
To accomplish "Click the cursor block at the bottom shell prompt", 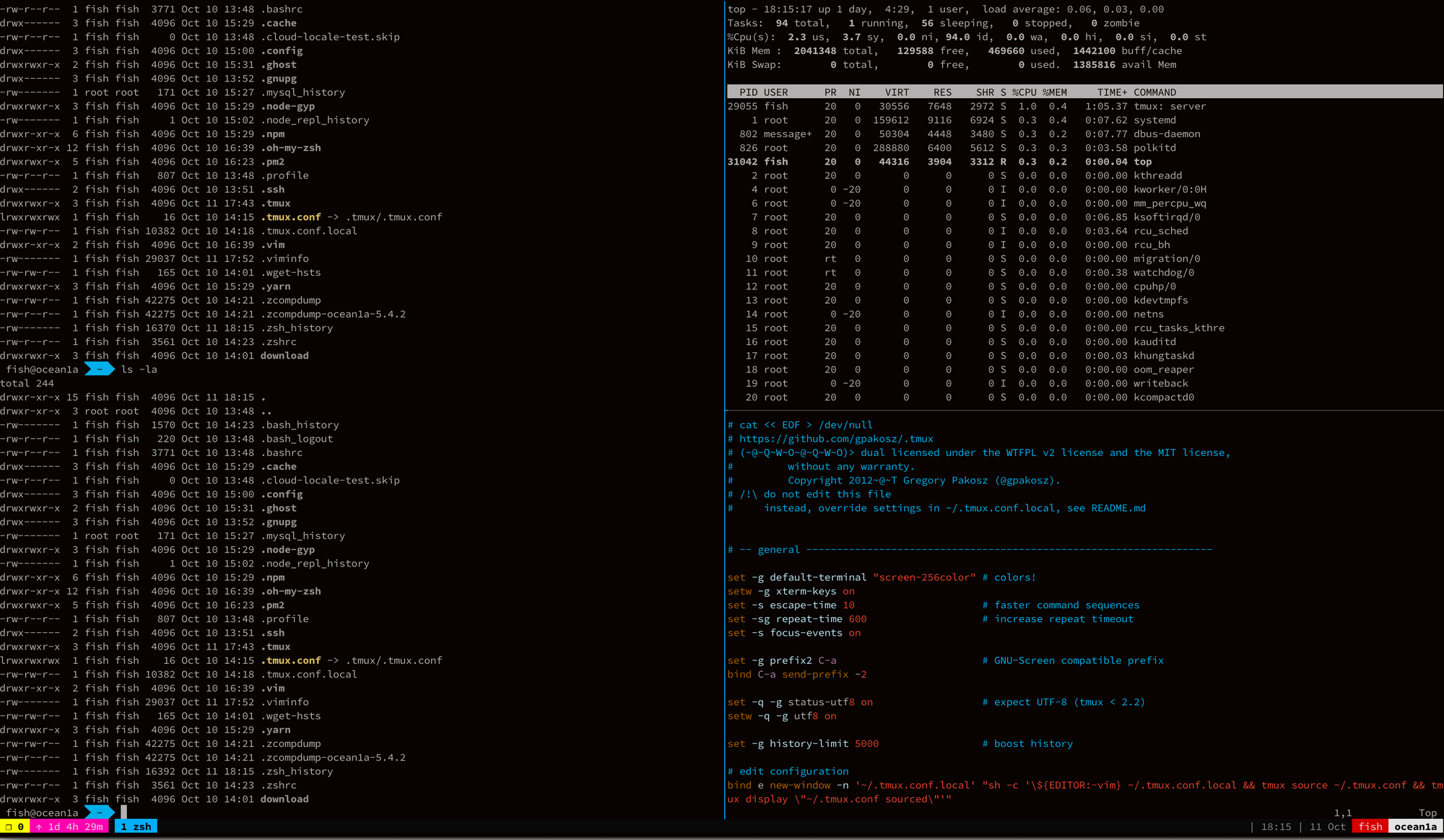I will coord(123,813).
